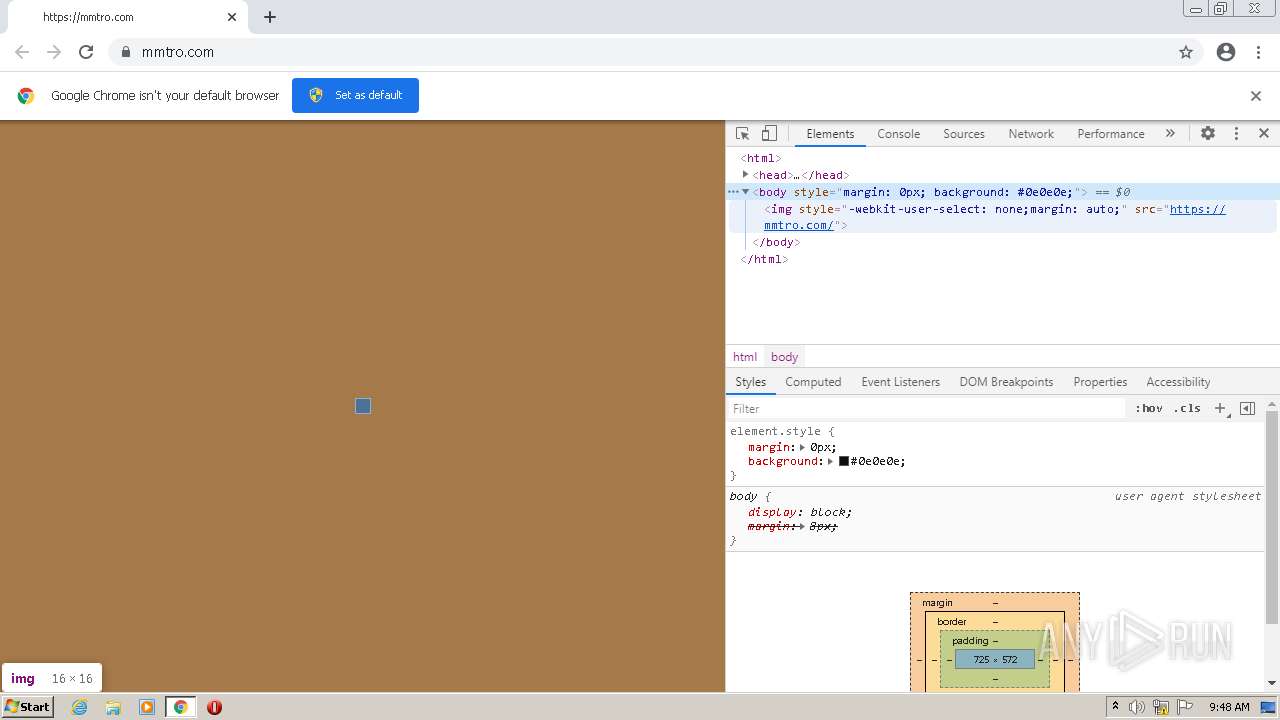
Task: Toggle the .cls classes button
Action: (x=1187, y=409)
